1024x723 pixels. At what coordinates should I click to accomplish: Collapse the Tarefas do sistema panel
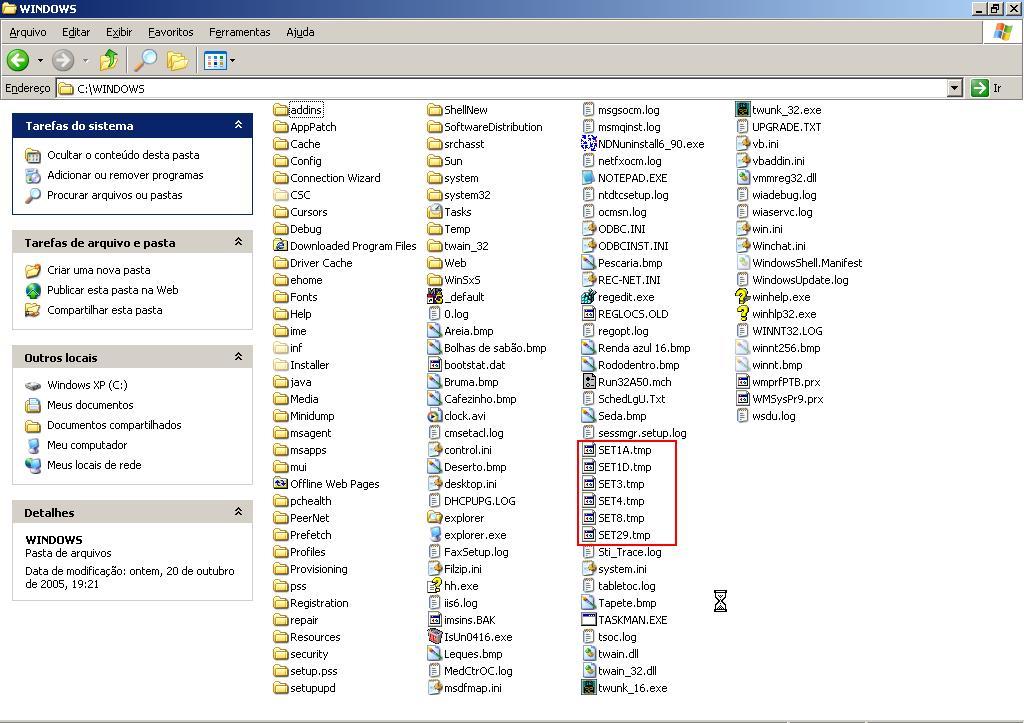238,125
